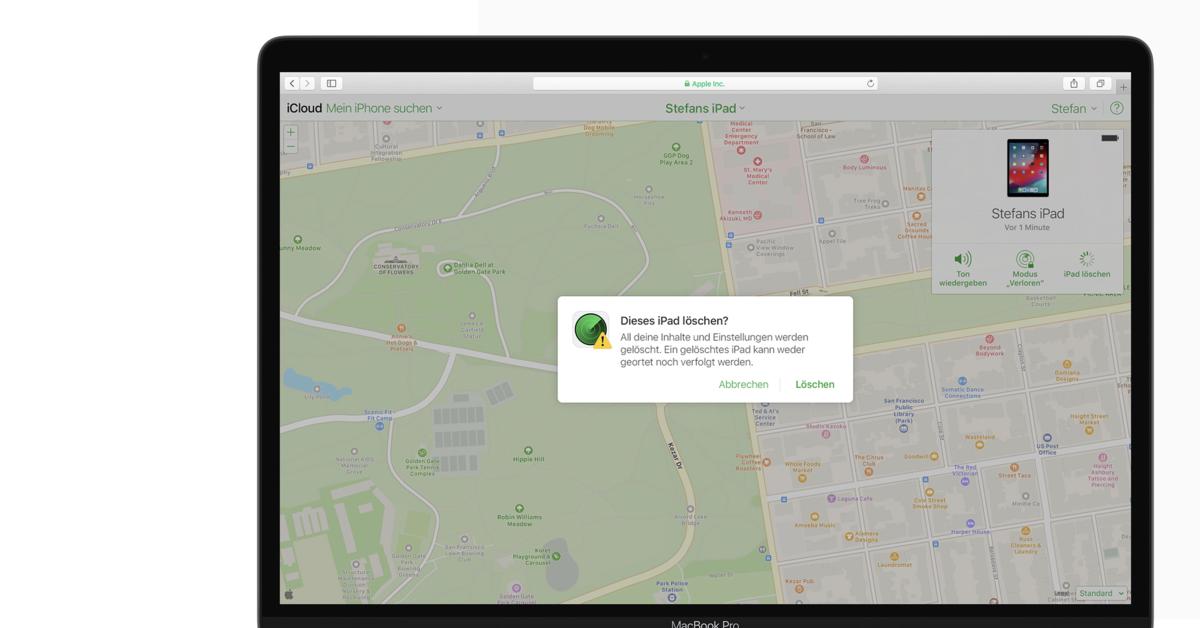The width and height of the screenshot is (1200, 628).
Task: Click the Dieses iPad löschen? dialog title
Action: pos(674,321)
